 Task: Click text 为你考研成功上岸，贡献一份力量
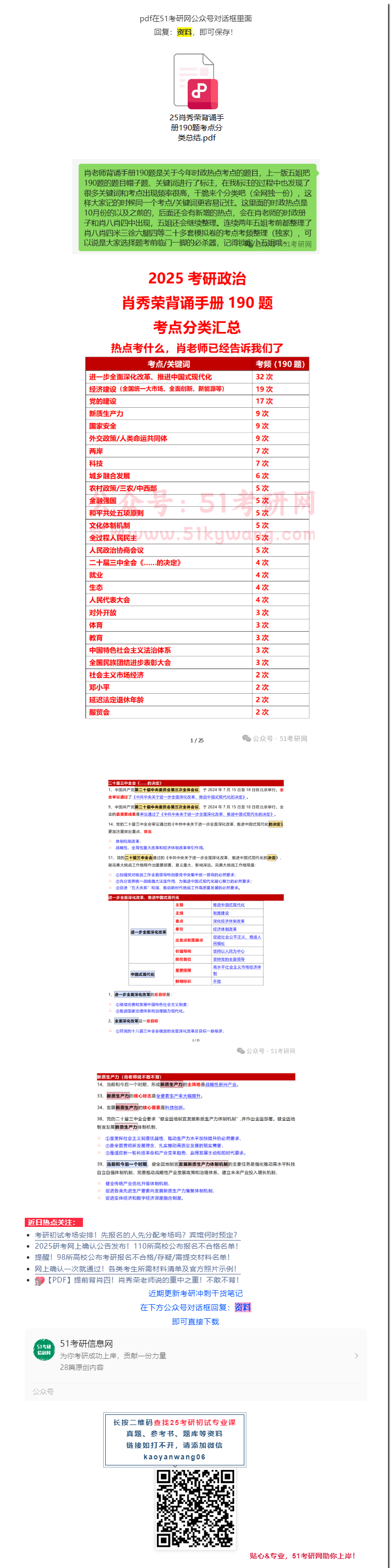113,1356
